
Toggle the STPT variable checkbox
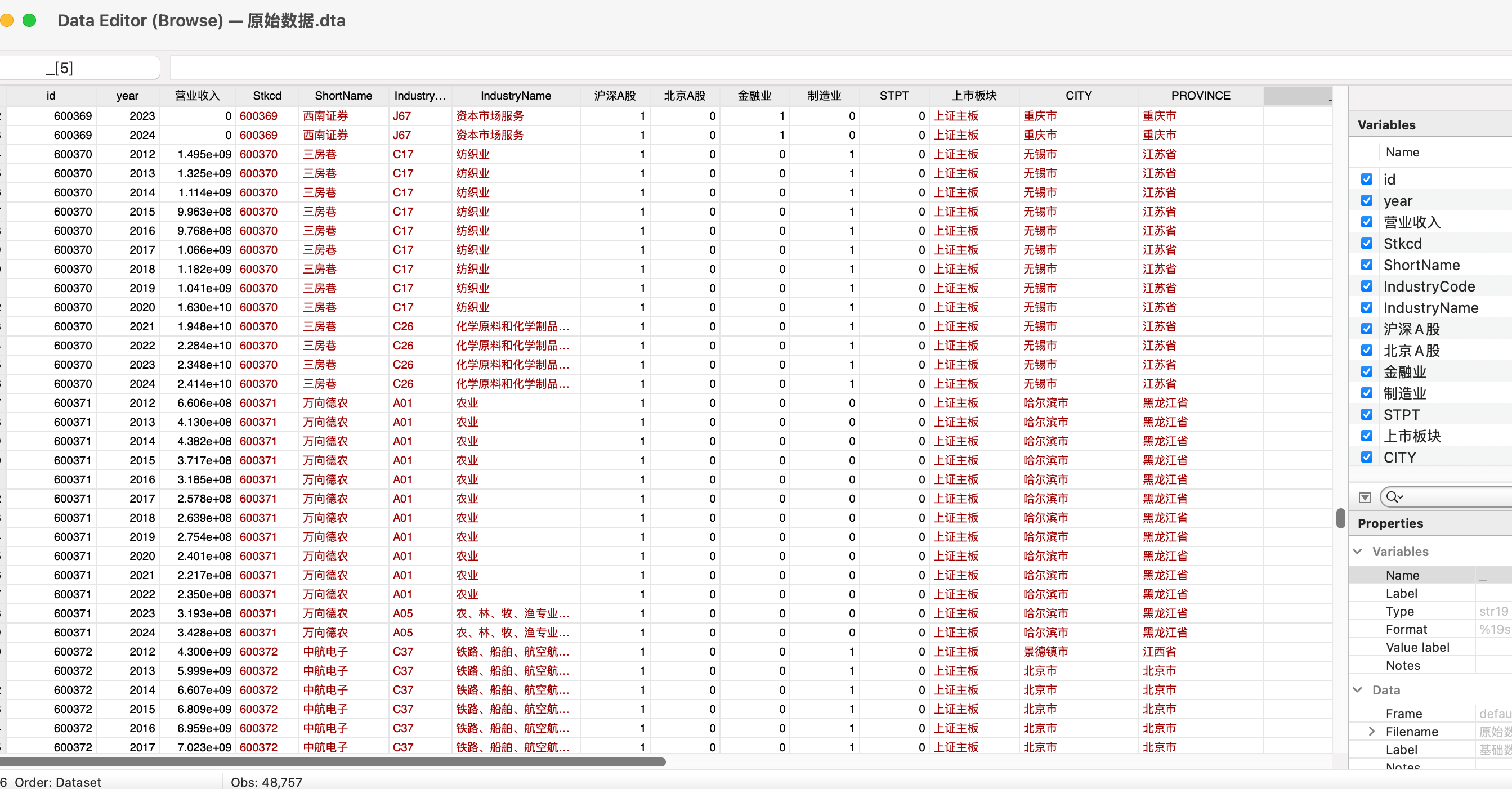(1366, 415)
